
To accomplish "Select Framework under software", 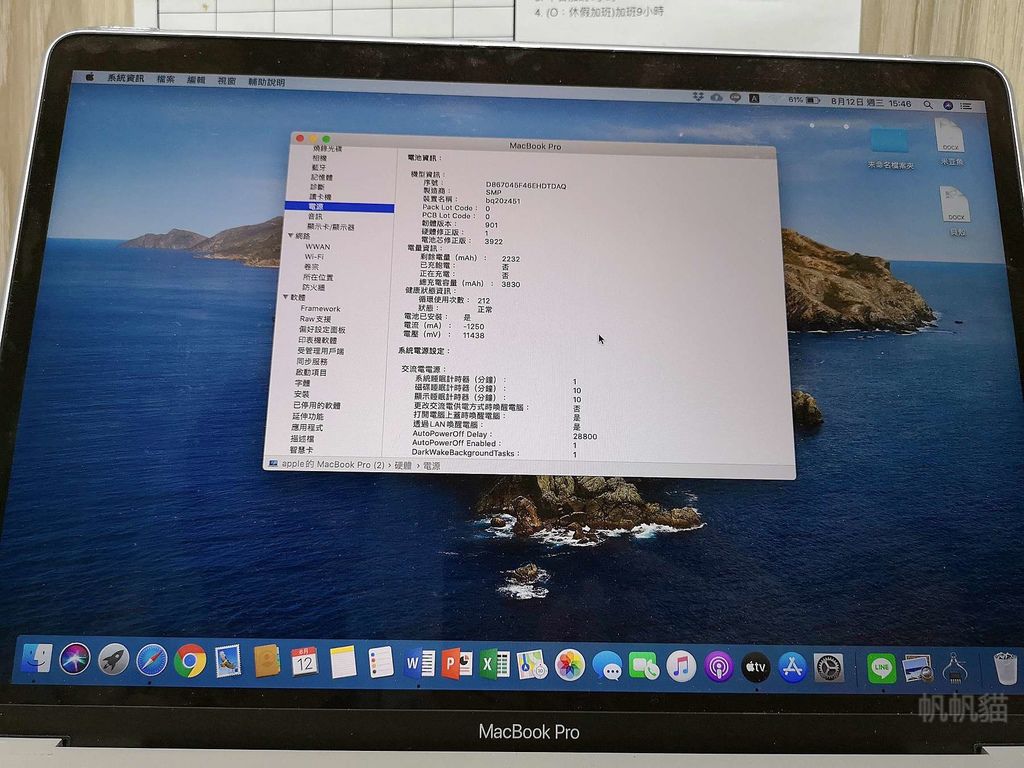I will (320, 308).
